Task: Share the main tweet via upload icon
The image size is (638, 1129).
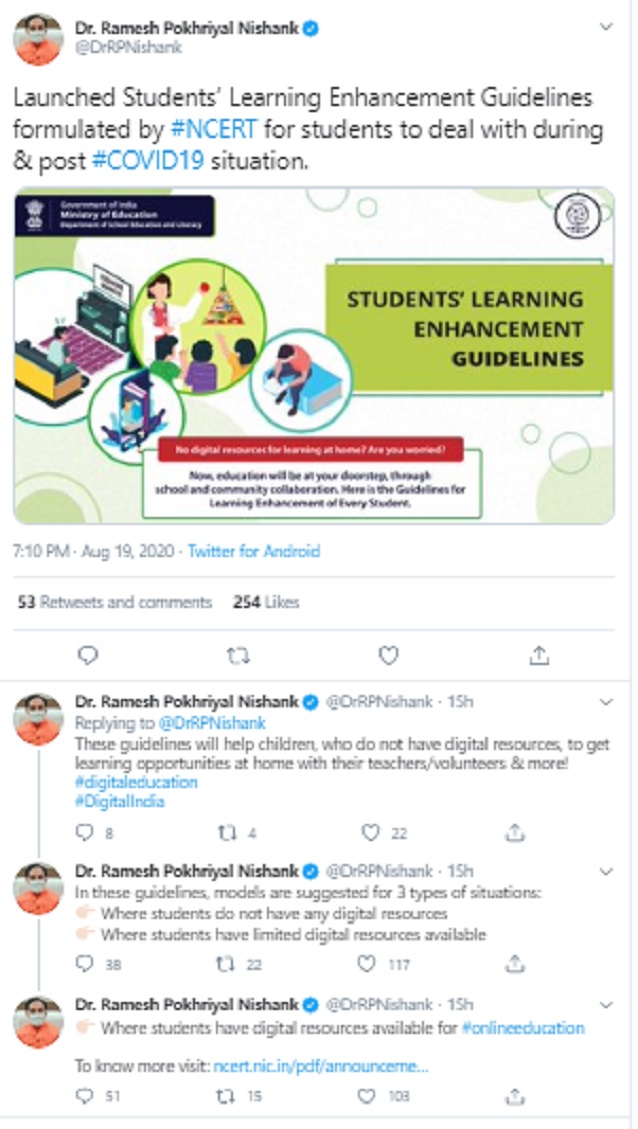Action: pos(539,655)
